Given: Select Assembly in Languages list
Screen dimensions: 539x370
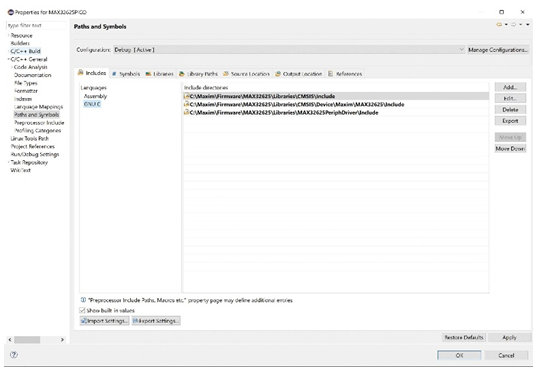Looking at the screenshot, I should point(96,96).
